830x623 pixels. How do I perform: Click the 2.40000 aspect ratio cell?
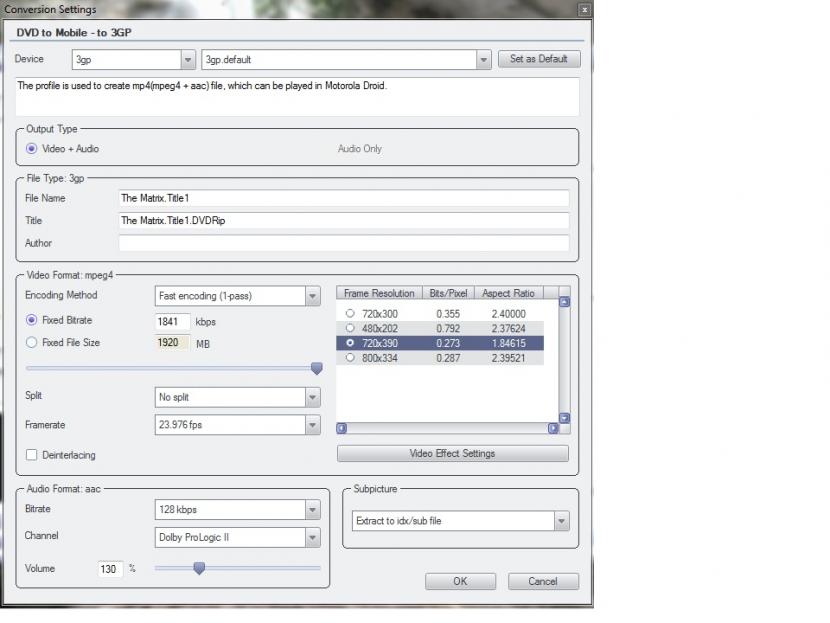click(509, 314)
